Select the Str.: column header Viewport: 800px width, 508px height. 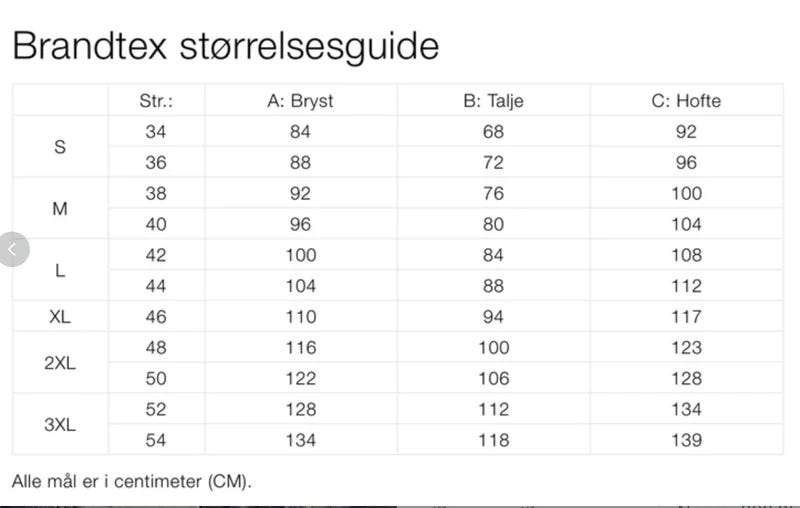click(155, 100)
